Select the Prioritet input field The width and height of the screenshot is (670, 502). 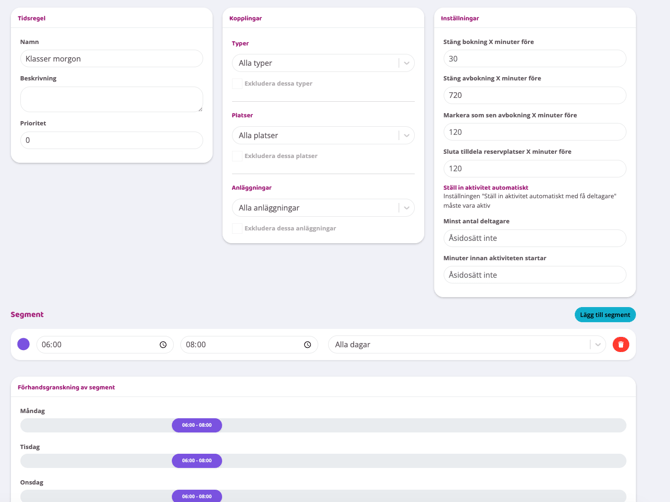(x=111, y=140)
